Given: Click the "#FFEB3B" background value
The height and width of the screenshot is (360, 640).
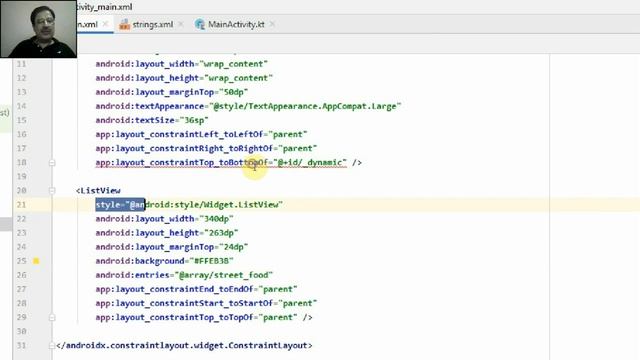Looking at the screenshot, I should click(x=211, y=261).
